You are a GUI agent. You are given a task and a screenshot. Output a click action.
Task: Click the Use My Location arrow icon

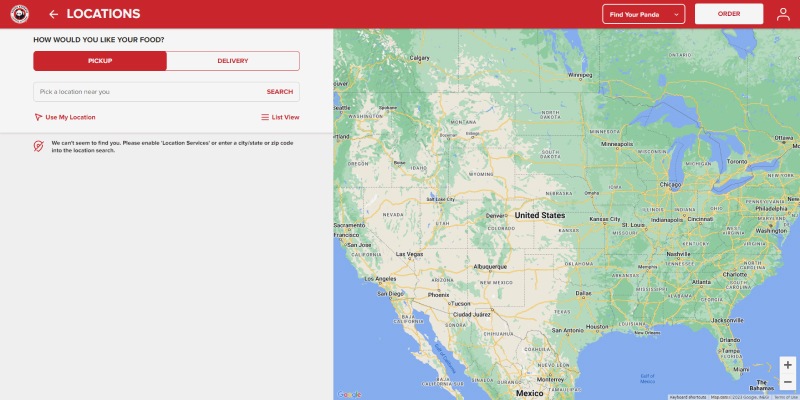tap(38, 117)
